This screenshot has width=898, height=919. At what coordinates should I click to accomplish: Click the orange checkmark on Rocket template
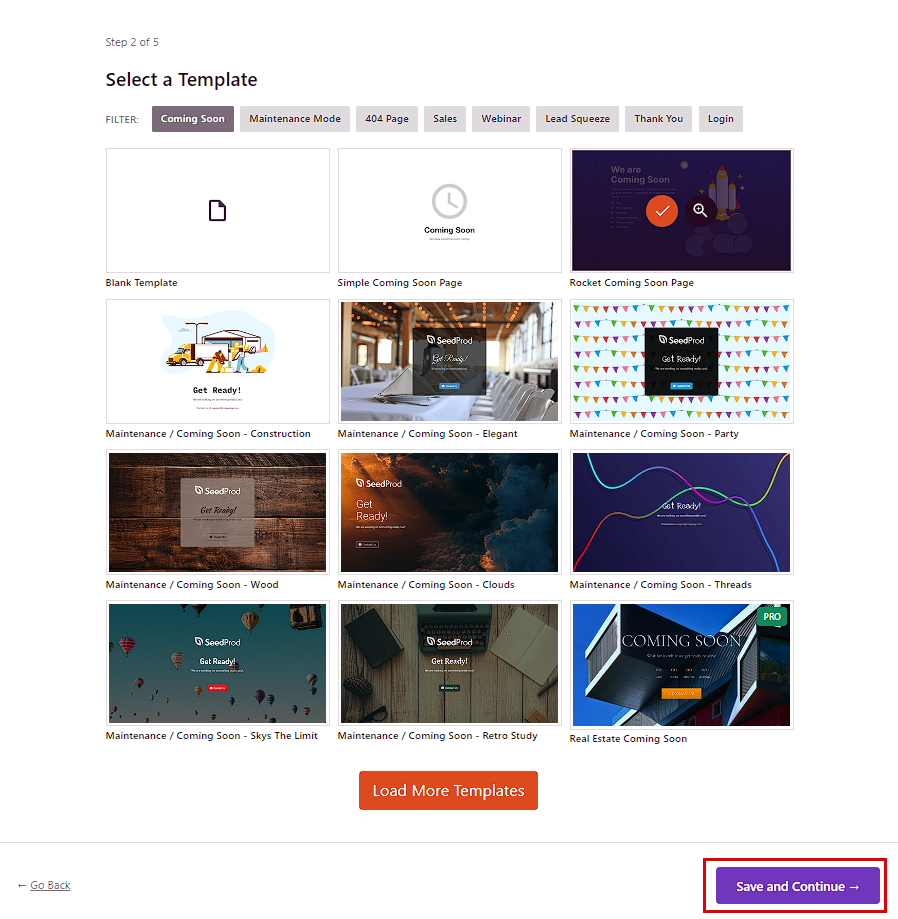(x=662, y=211)
